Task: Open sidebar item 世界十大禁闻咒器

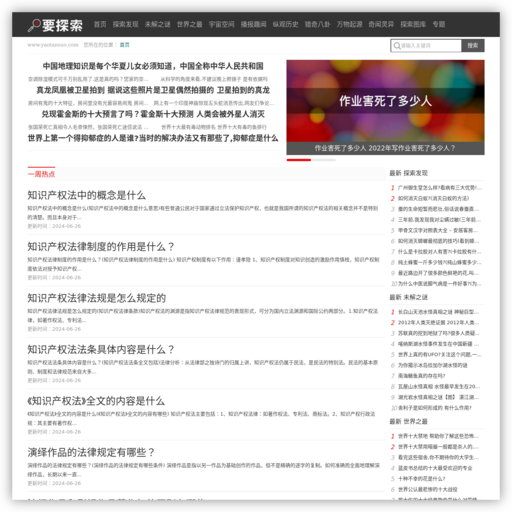Action: point(438,447)
